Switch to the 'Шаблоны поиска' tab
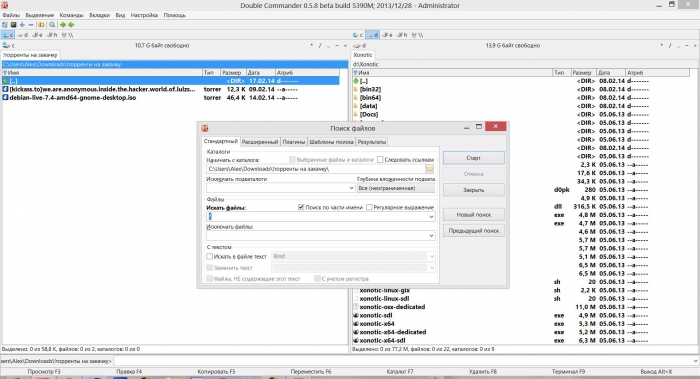The height and width of the screenshot is (379, 700). pos(331,142)
